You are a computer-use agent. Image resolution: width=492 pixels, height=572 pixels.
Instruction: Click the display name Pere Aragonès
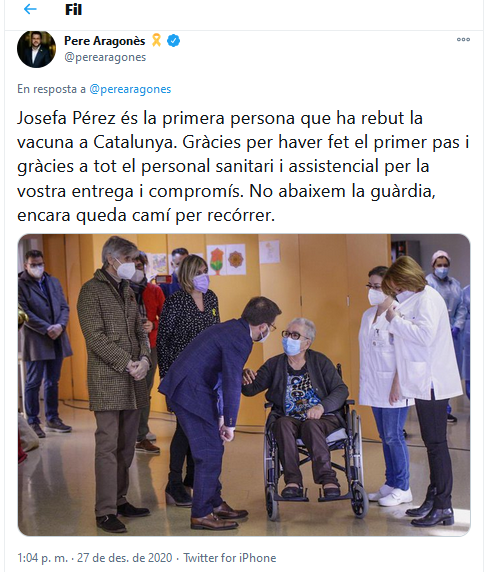tap(105, 40)
